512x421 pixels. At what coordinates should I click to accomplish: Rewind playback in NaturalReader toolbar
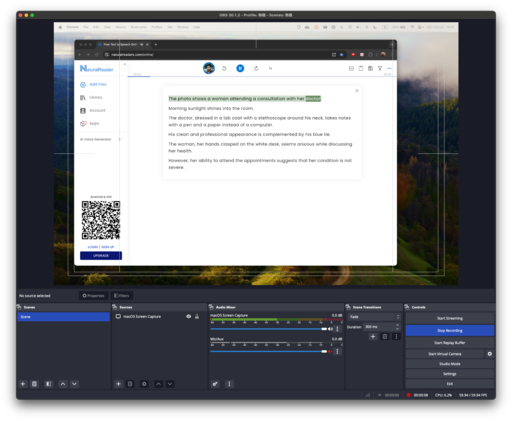point(224,68)
